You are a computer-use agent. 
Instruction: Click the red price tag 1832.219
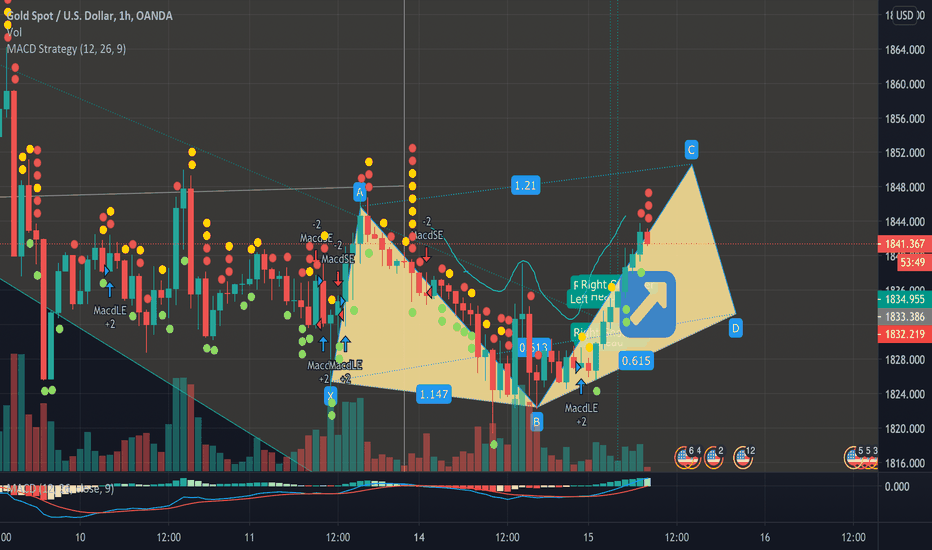(905, 334)
